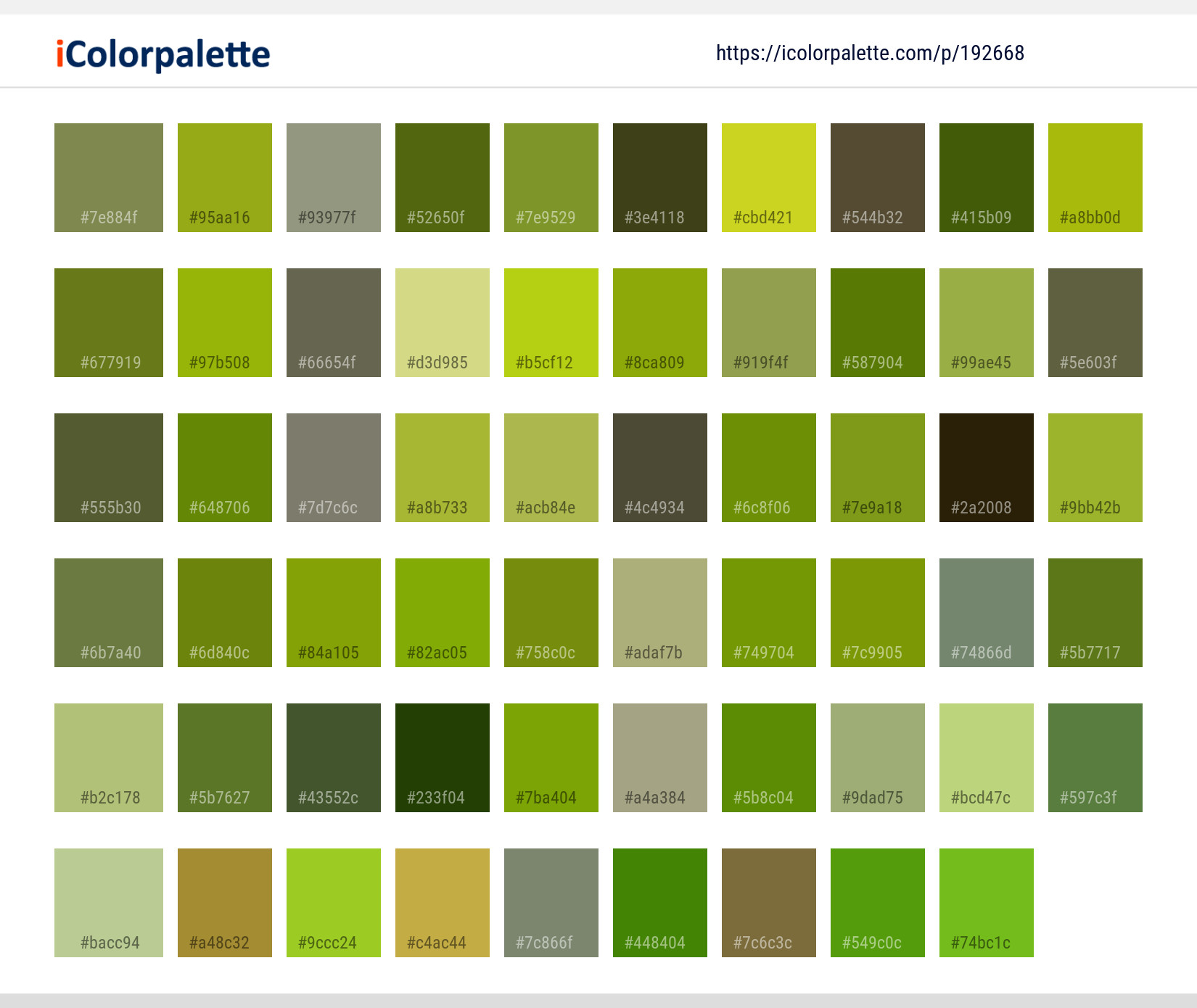Viewport: 1197px width, 1008px height.
Task: Select color swatch #7e884f
Action: tap(109, 178)
